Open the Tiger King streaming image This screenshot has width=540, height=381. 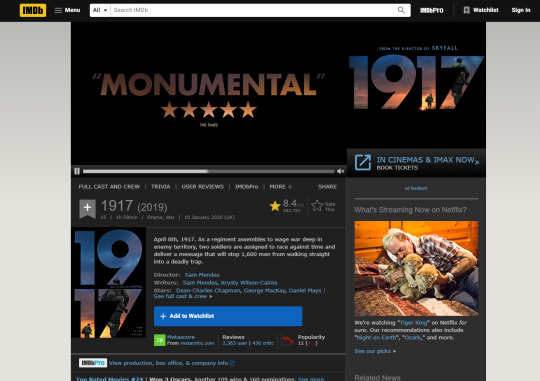[x=416, y=268]
